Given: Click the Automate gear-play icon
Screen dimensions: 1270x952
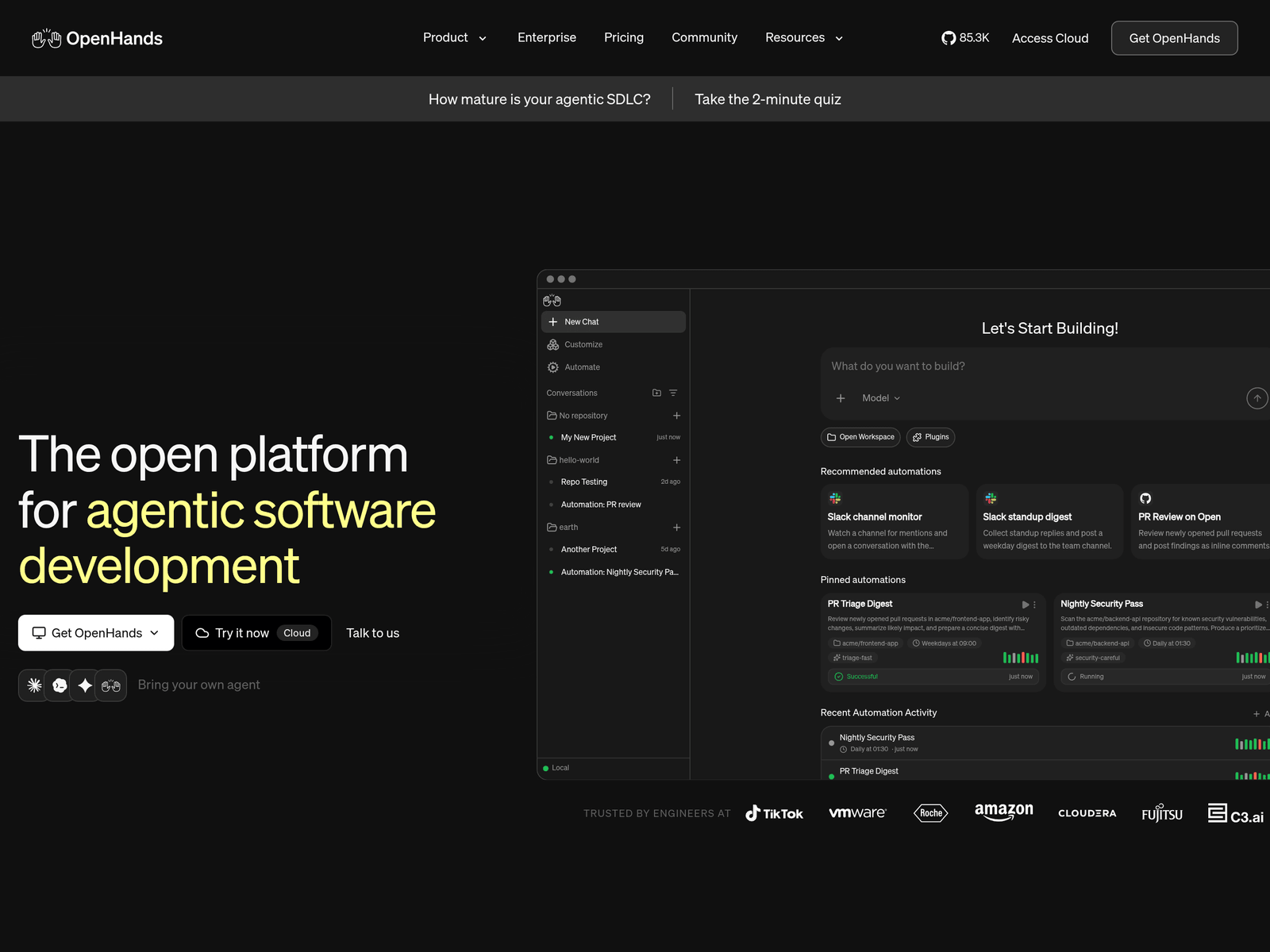Looking at the screenshot, I should pos(553,367).
